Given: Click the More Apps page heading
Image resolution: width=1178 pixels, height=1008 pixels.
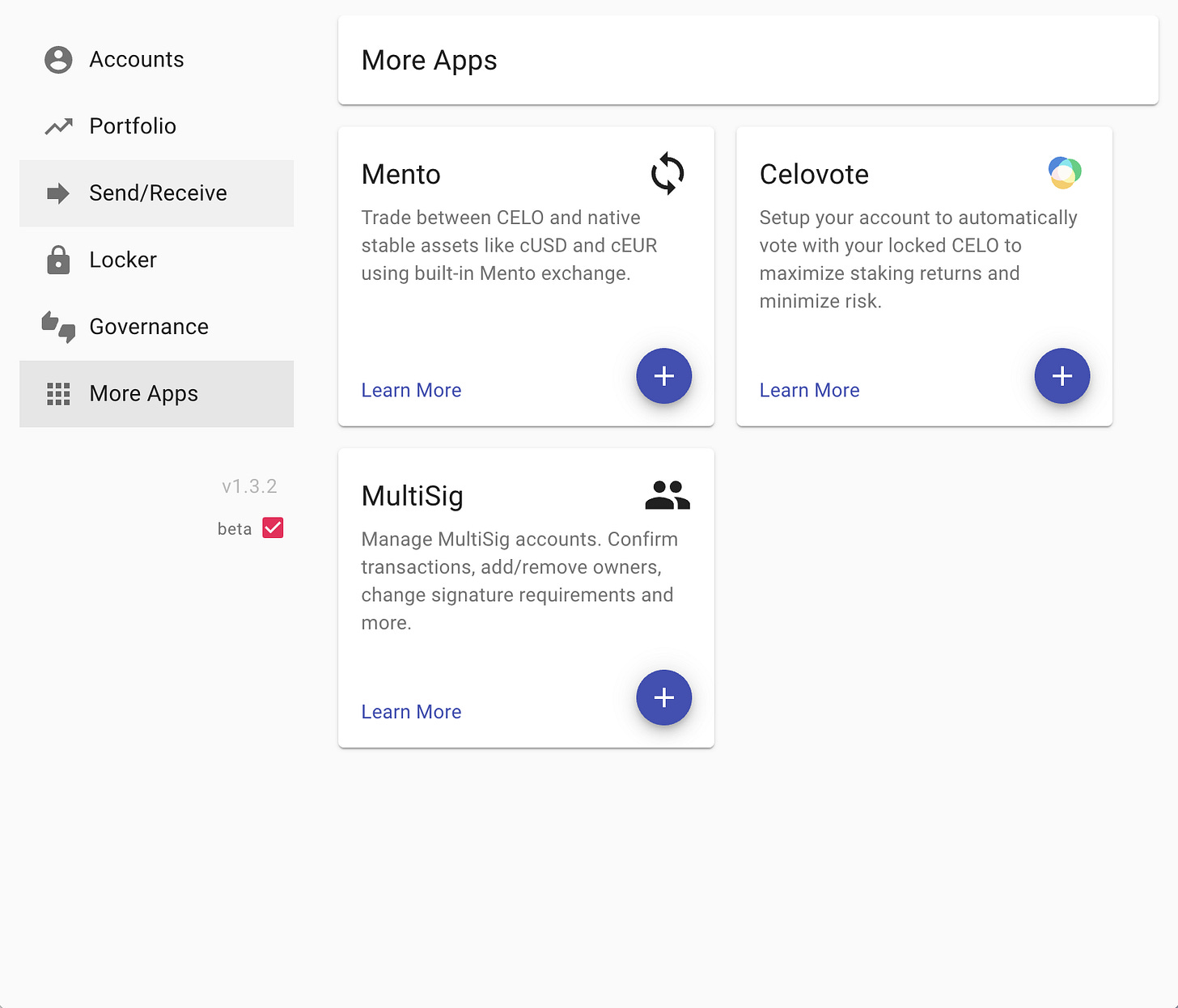Looking at the screenshot, I should [429, 61].
